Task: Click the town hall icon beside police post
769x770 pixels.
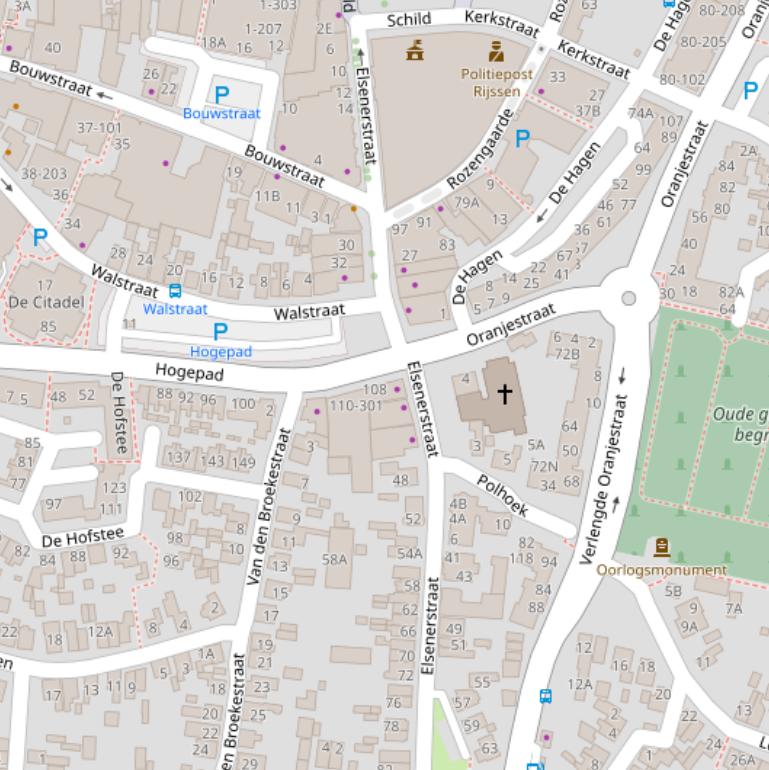Action: pos(415,50)
